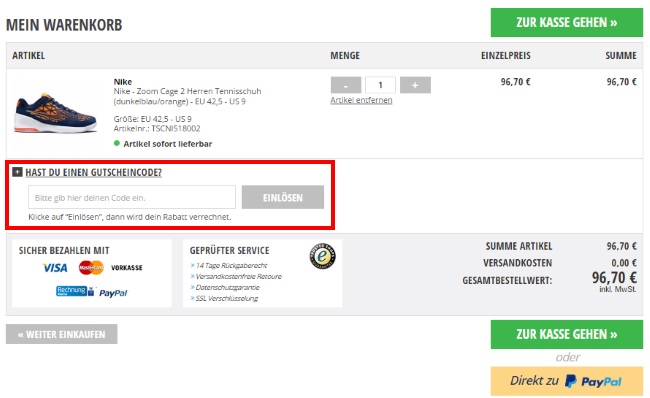Screen dimensions: 650x398
Task: Redeem voucher with Einlösen button
Action: point(283,197)
